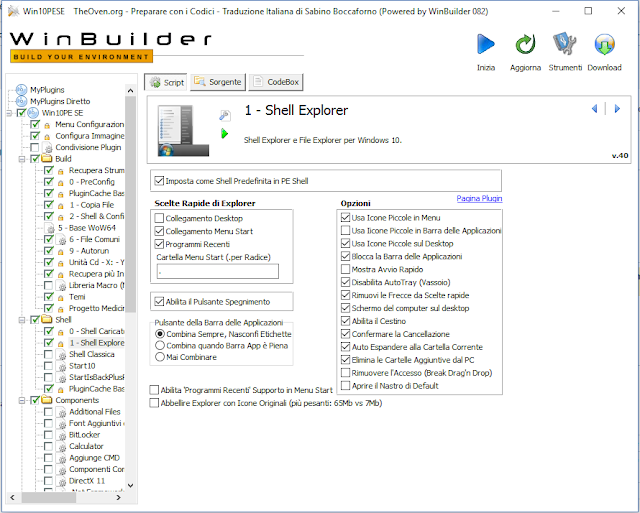Check the Libreria Macro script checkbox
Viewport: 640px width, 513px height.
point(48,285)
